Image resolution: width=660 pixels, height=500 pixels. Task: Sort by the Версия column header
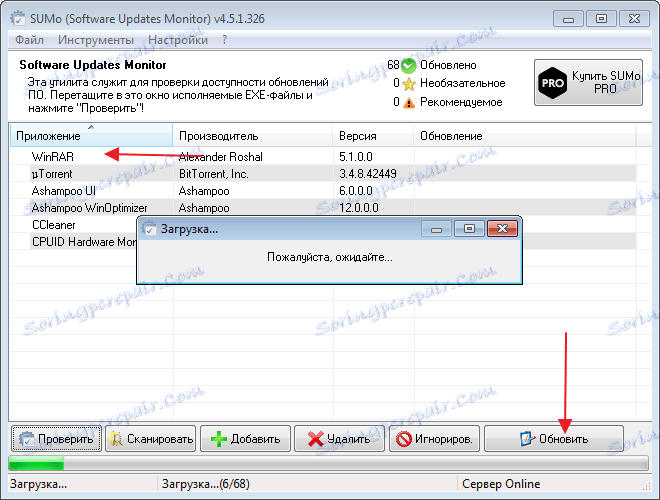point(373,136)
